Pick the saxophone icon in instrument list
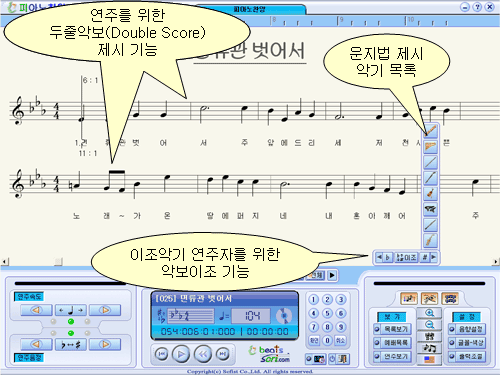Image resolution: width=500 pixels, height=375 pixels. click(x=430, y=240)
